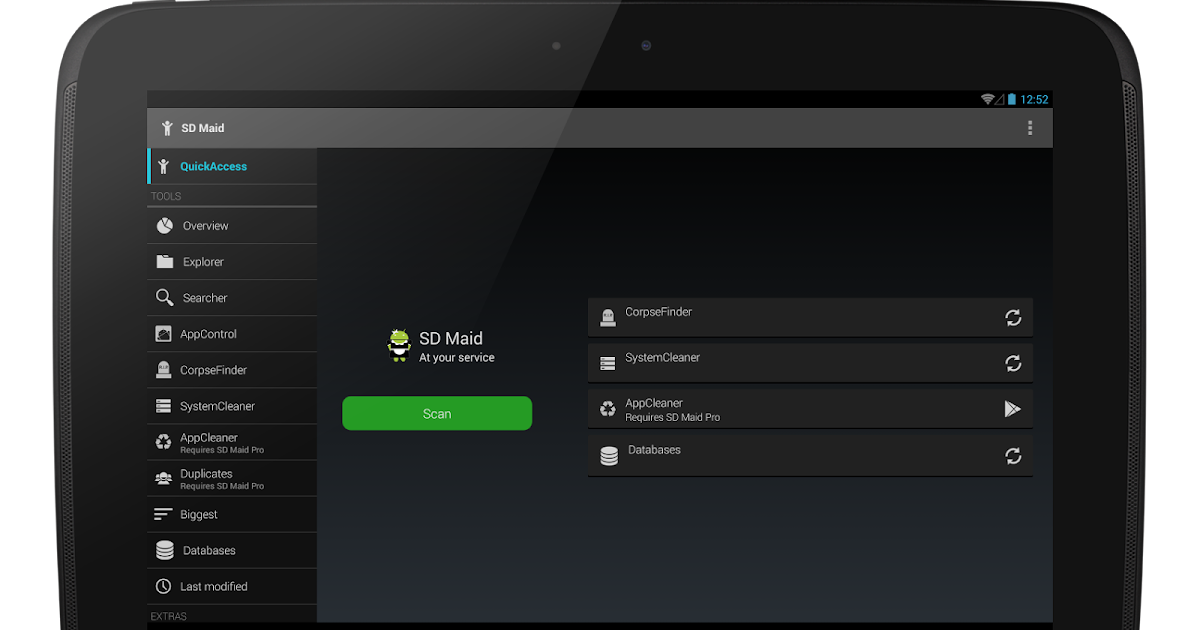Click the Databases card cylinder icon

tap(609, 456)
